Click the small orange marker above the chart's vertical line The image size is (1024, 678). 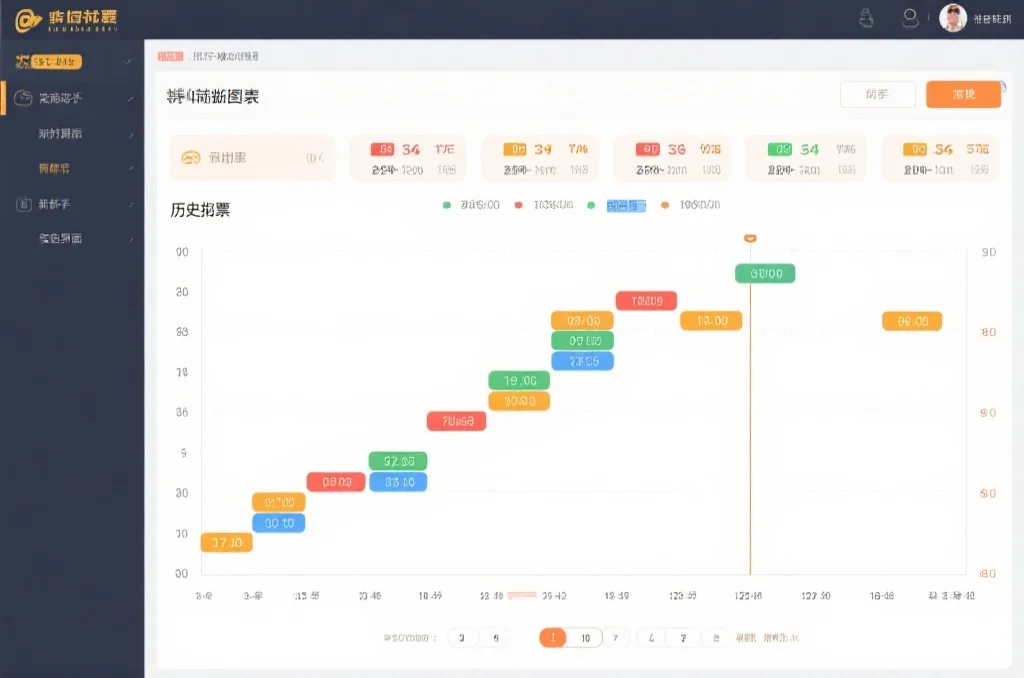[x=749, y=239]
